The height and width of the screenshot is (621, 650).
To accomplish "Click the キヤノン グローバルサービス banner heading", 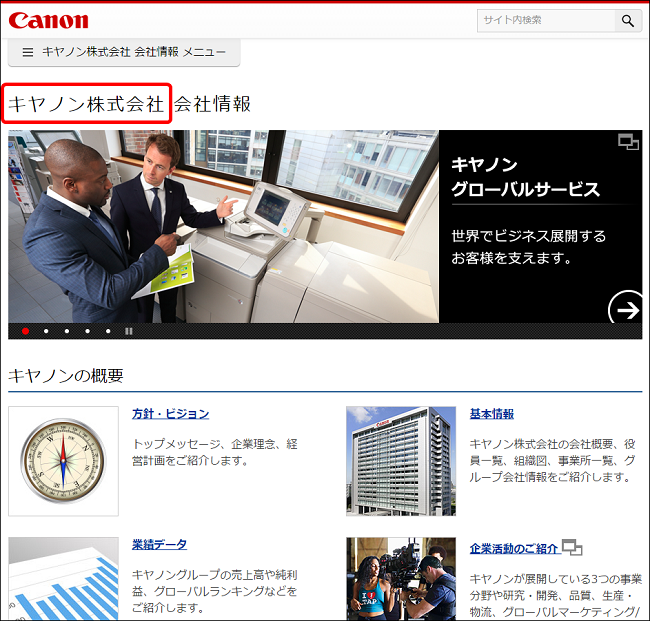I will click(x=525, y=177).
